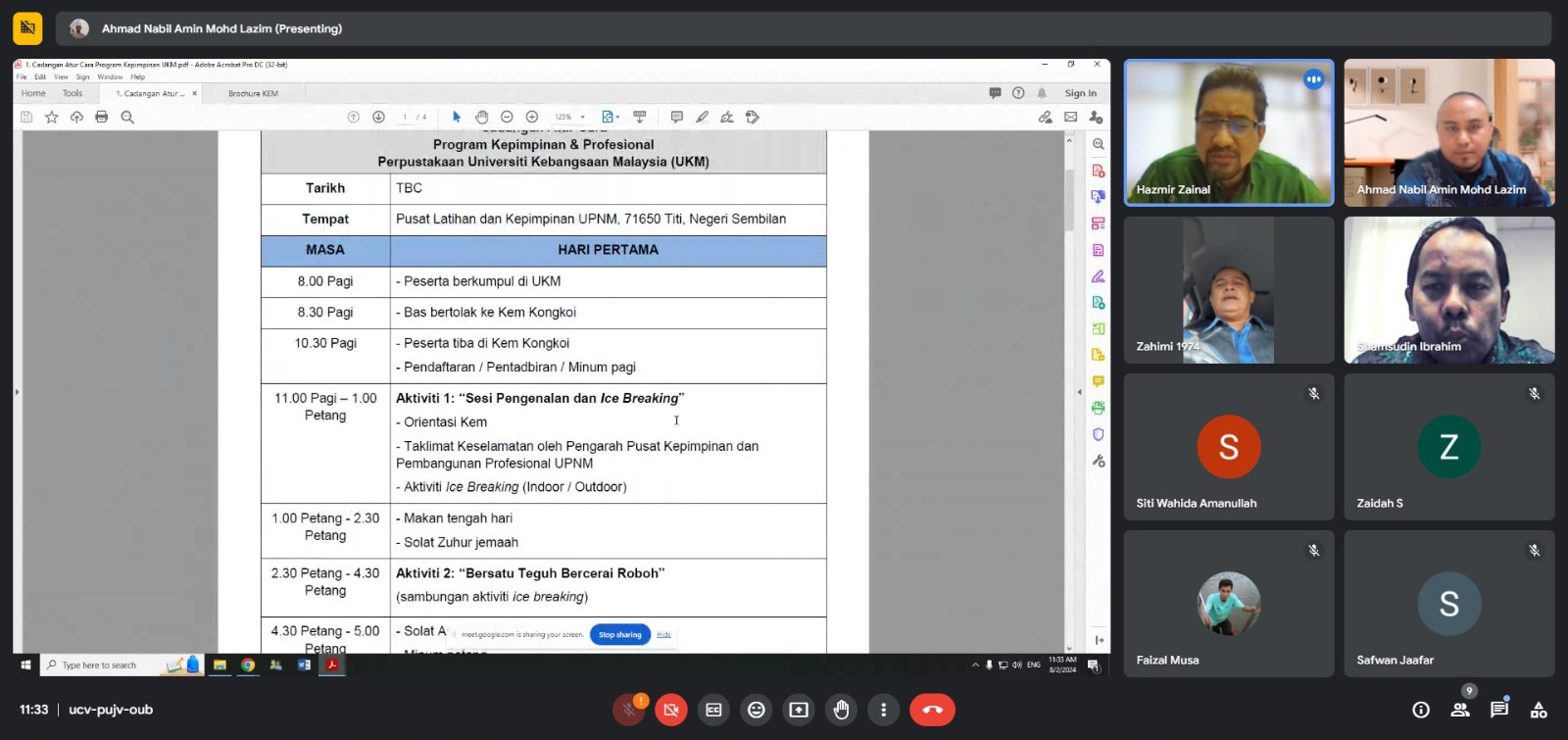Image resolution: width=1568 pixels, height=740 pixels.
Task: Open Acrobat Edit menu
Action: [x=40, y=76]
